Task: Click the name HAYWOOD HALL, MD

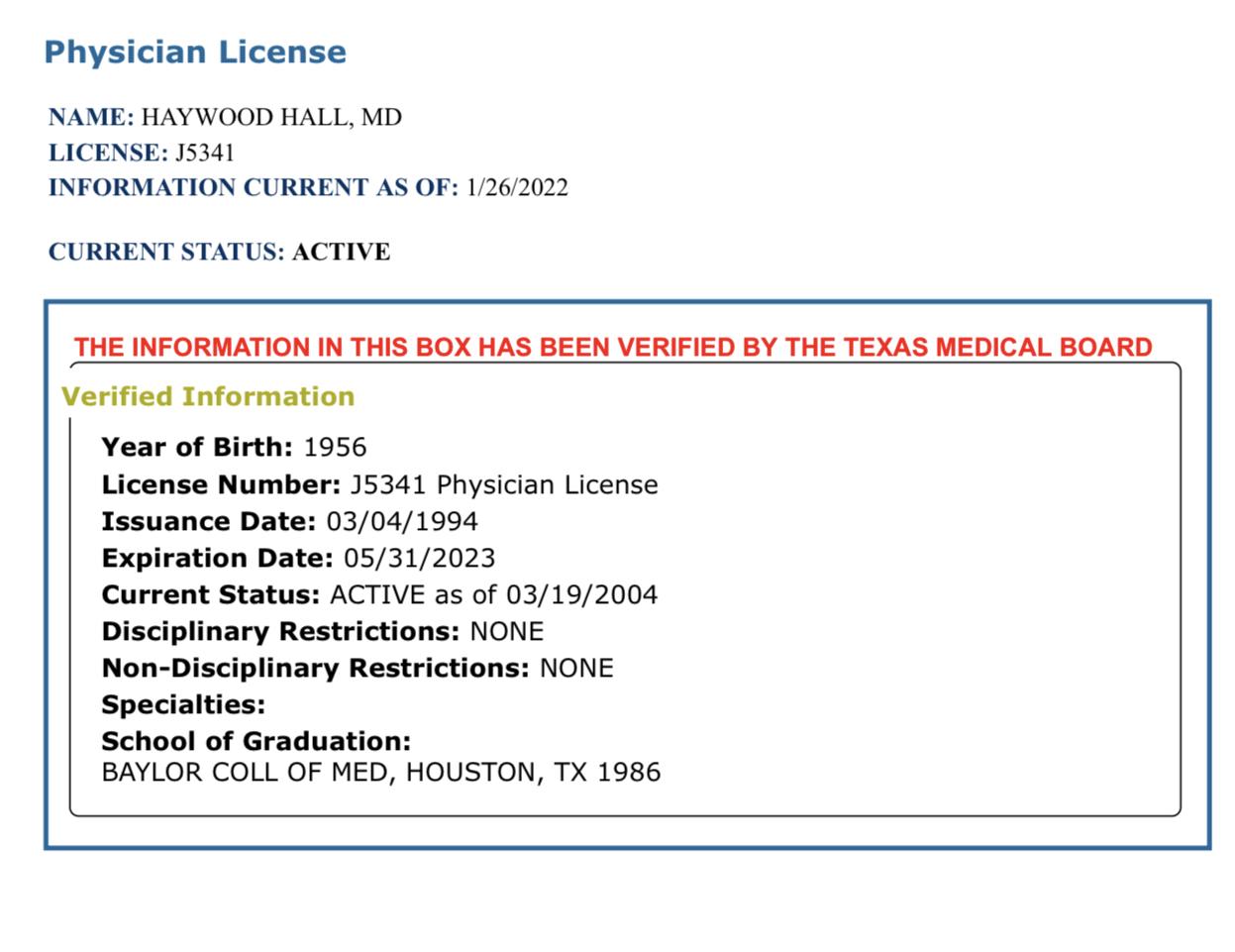Action: tap(271, 117)
